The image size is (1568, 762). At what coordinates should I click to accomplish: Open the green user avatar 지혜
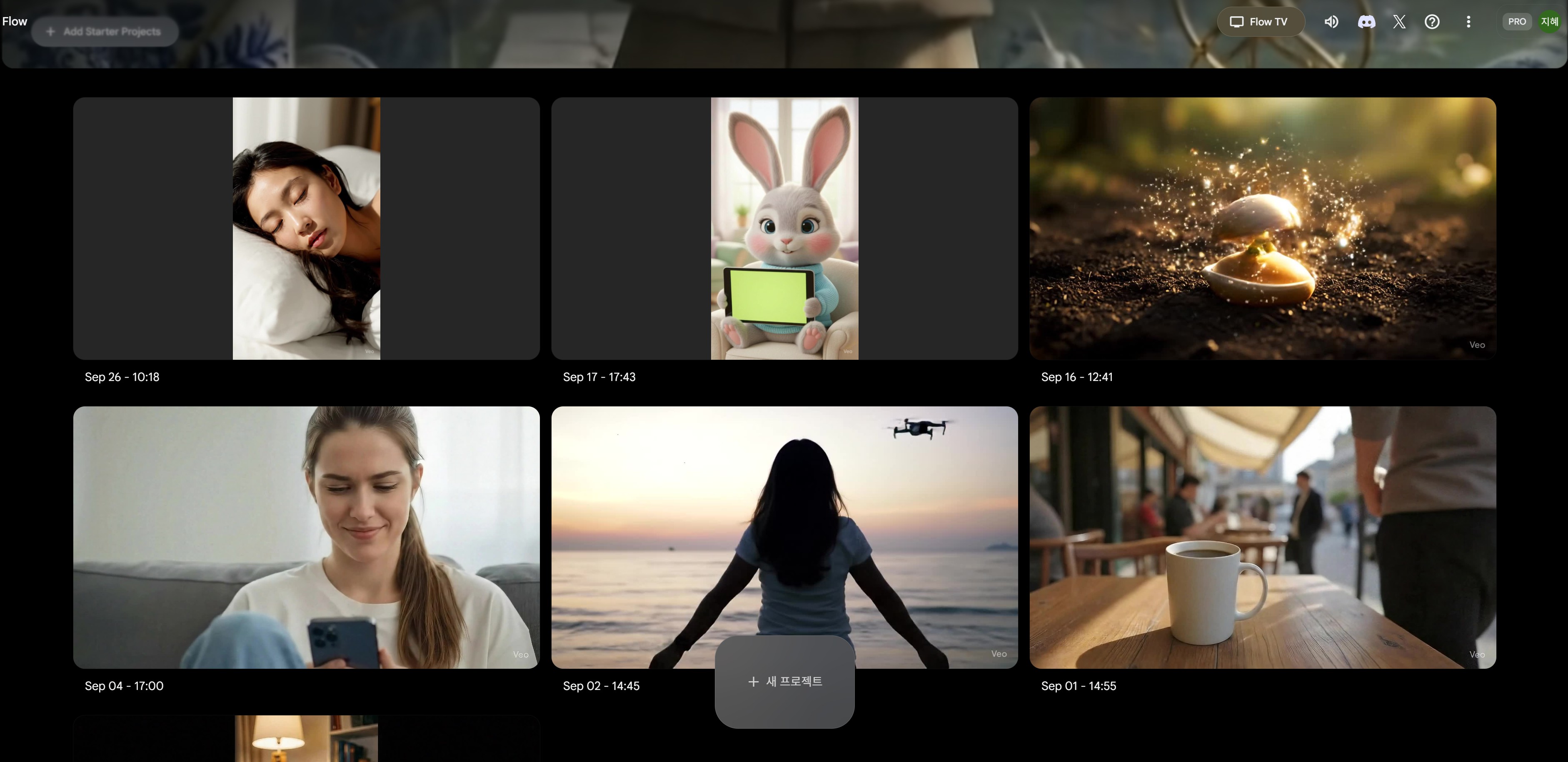(1549, 22)
